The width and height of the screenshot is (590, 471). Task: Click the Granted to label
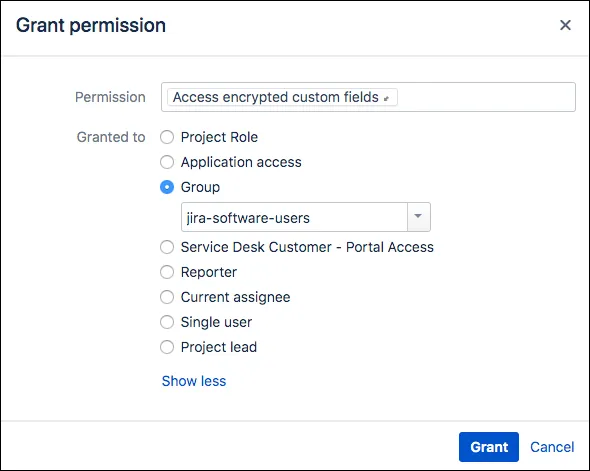[111, 137]
